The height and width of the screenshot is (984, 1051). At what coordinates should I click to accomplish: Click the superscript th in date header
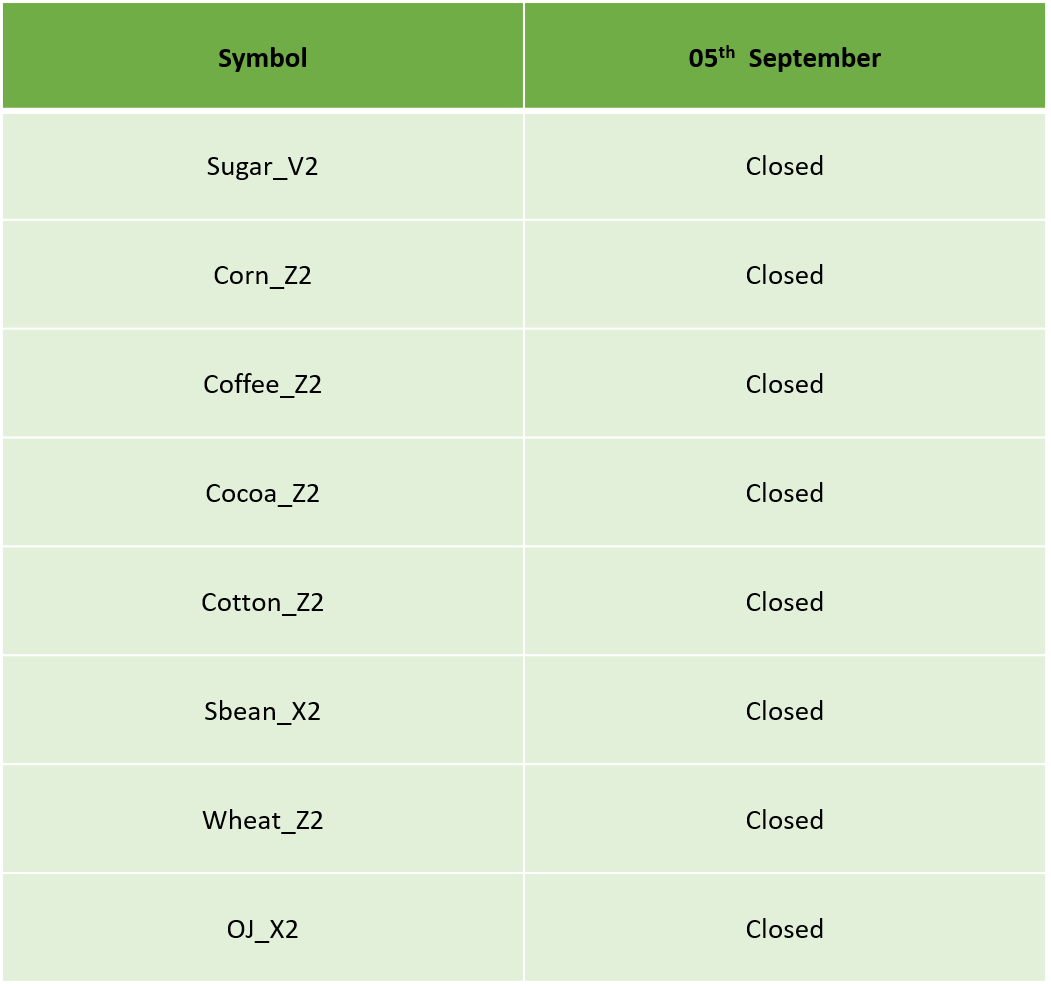[727, 52]
